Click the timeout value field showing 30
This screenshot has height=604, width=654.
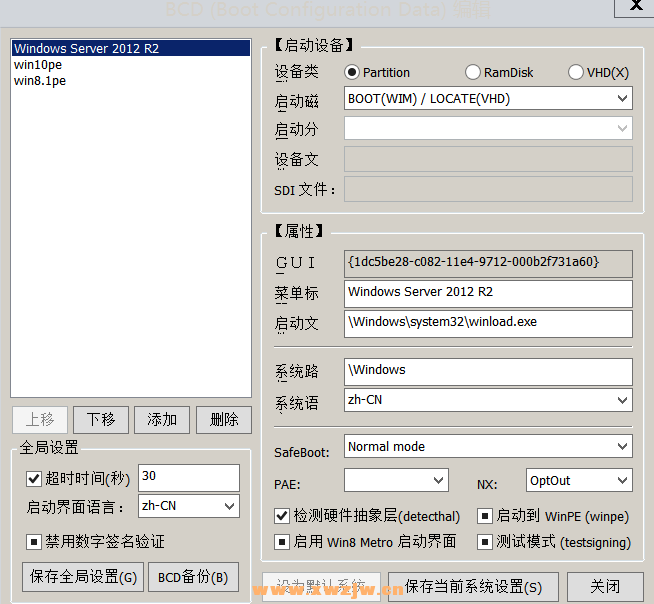pos(189,478)
